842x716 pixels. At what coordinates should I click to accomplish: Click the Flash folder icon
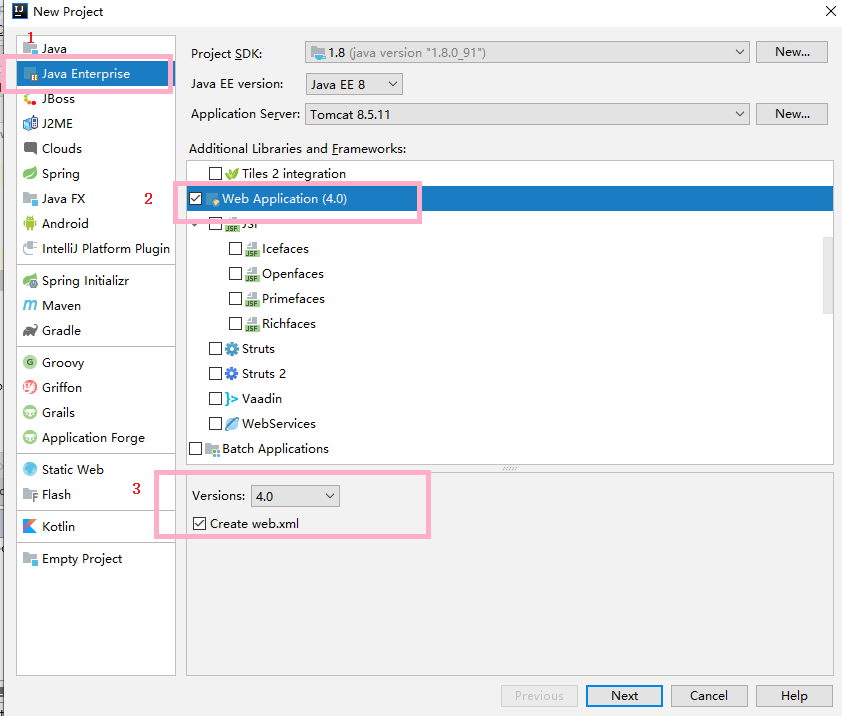point(30,494)
